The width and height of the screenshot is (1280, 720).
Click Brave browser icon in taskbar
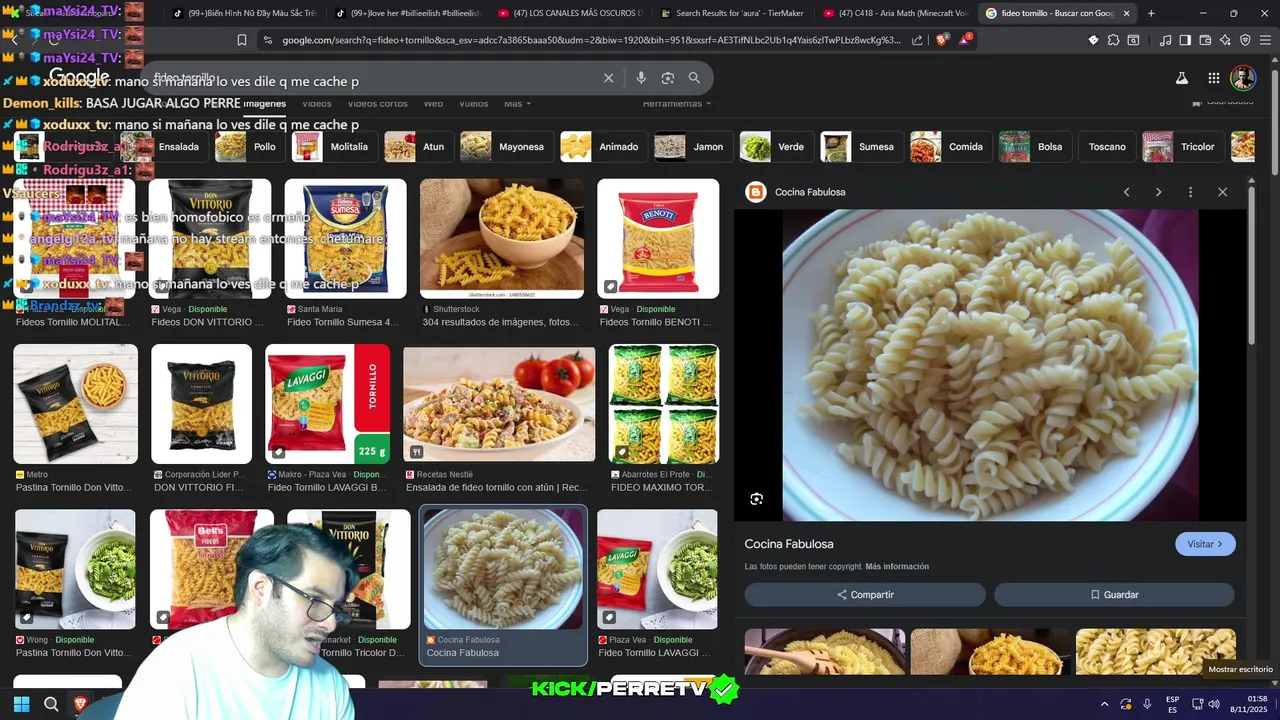coord(81,704)
